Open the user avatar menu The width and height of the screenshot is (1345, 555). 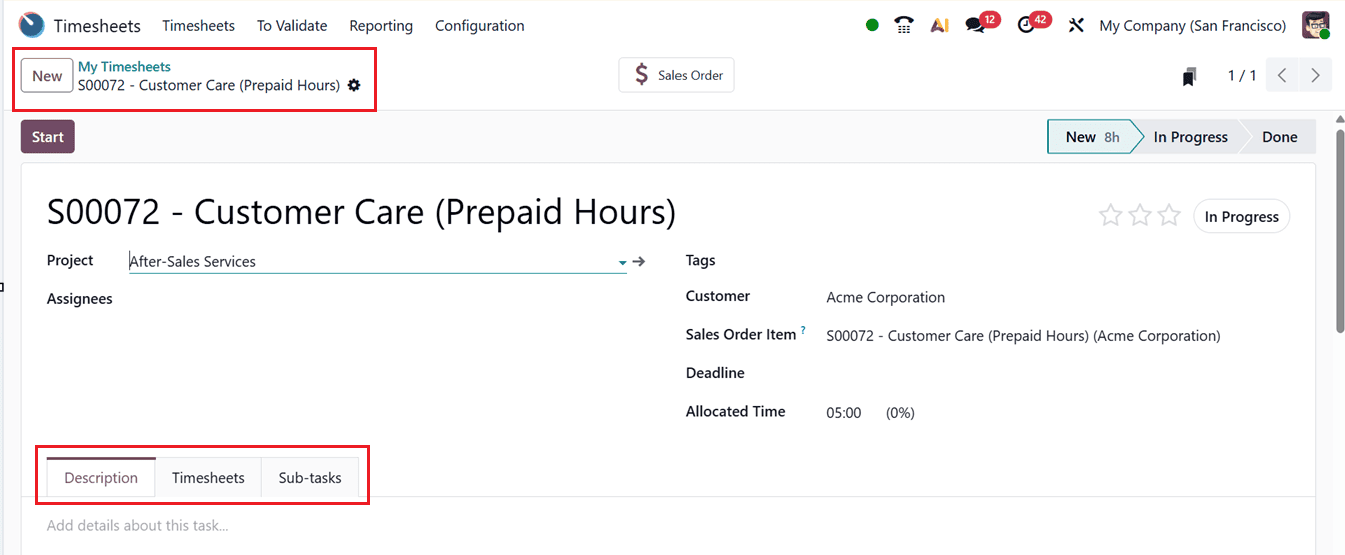click(x=1316, y=25)
